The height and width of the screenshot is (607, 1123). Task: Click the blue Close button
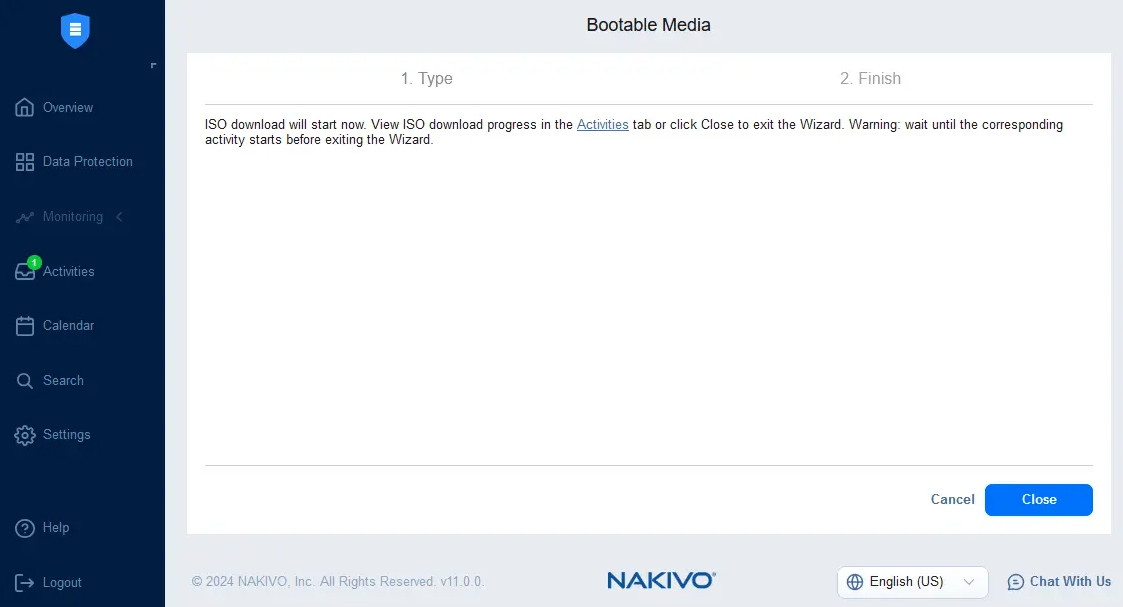(x=1038, y=500)
